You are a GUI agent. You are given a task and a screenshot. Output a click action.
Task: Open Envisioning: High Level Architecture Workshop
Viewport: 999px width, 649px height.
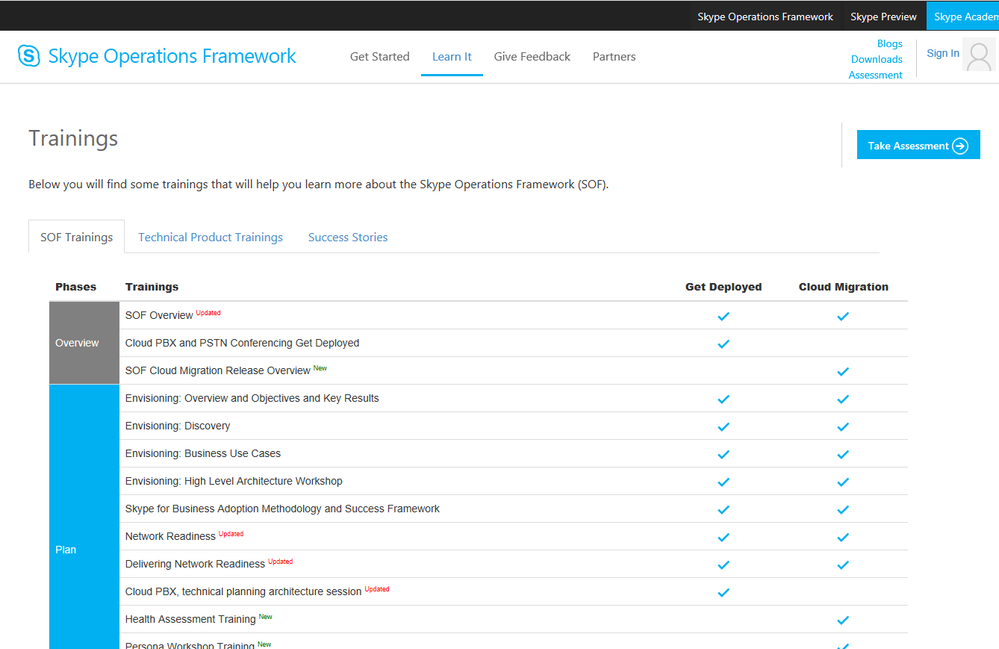point(234,481)
